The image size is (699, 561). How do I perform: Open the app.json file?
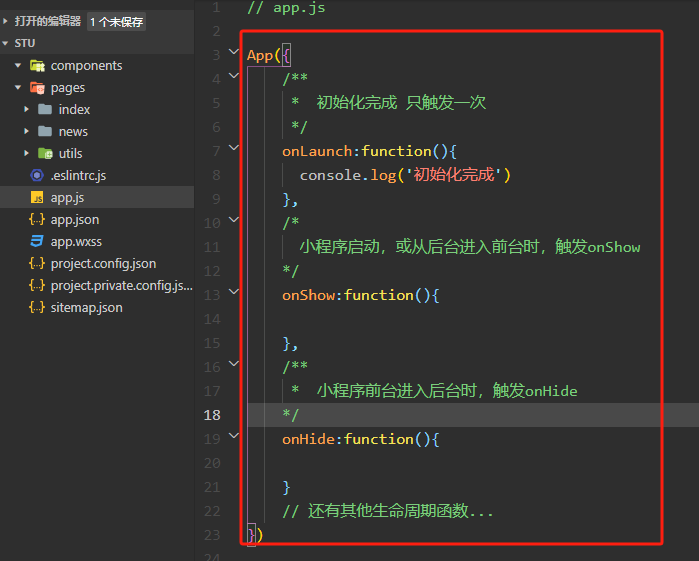tap(75, 219)
